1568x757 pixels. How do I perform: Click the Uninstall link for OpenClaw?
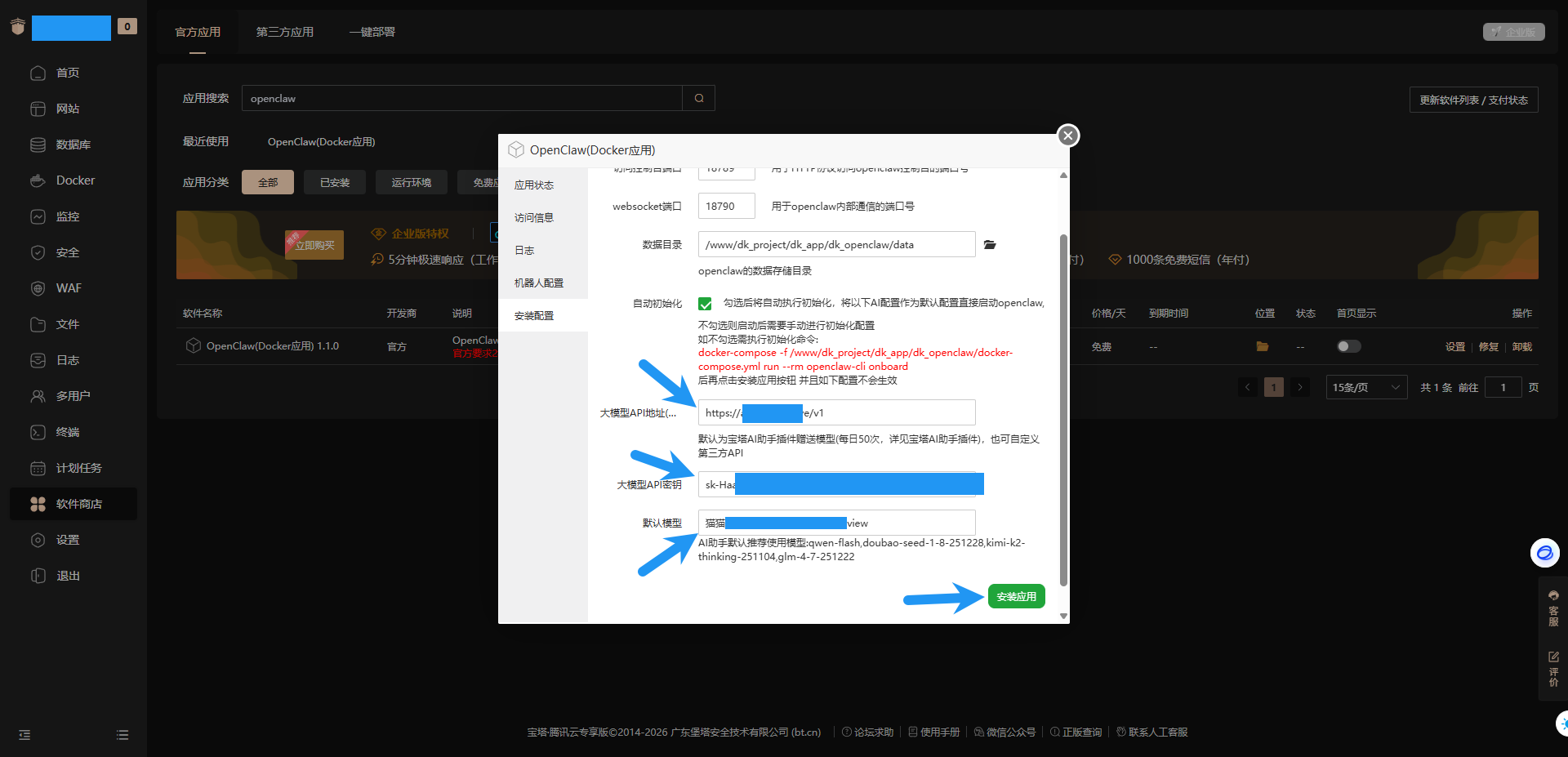[1521, 346]
